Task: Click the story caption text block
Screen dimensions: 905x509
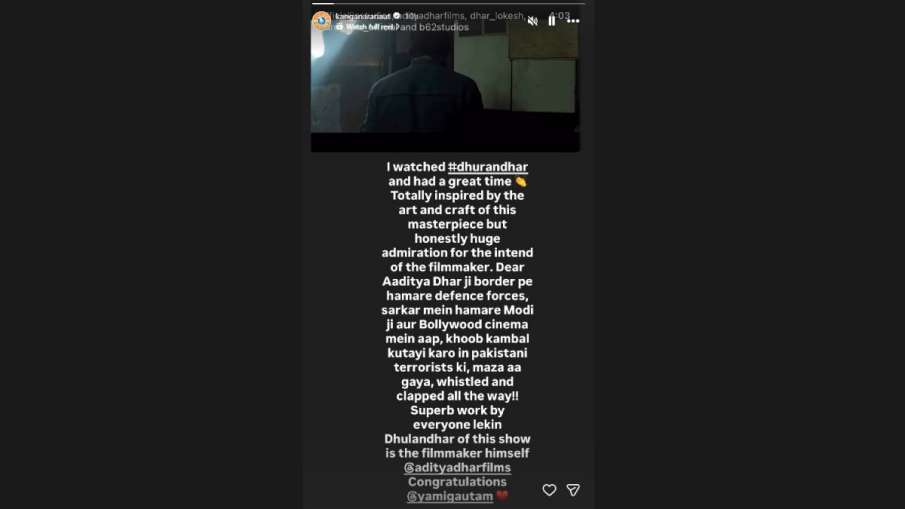Action: 457,331
